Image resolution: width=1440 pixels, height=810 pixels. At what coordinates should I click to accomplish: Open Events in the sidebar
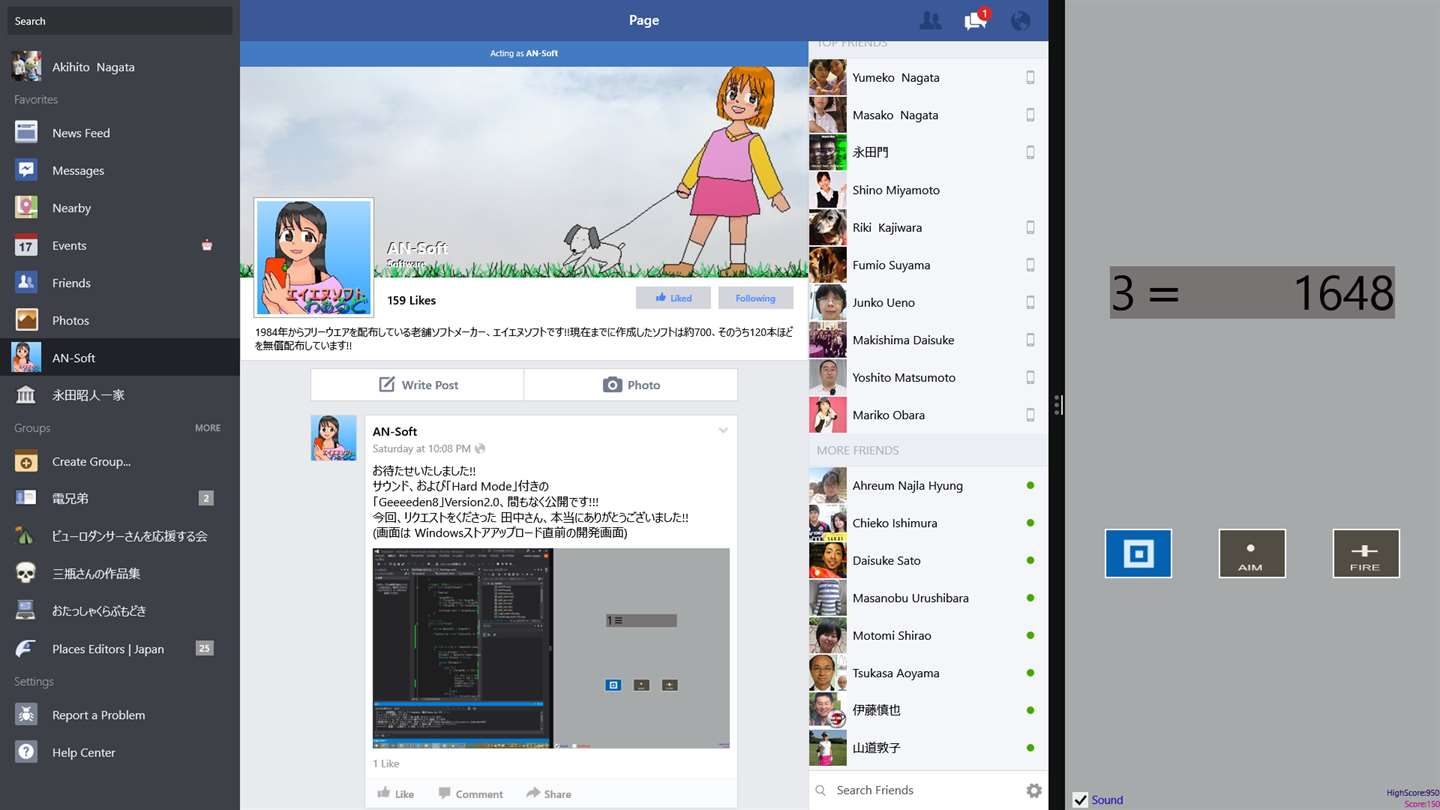coord(120,245)
